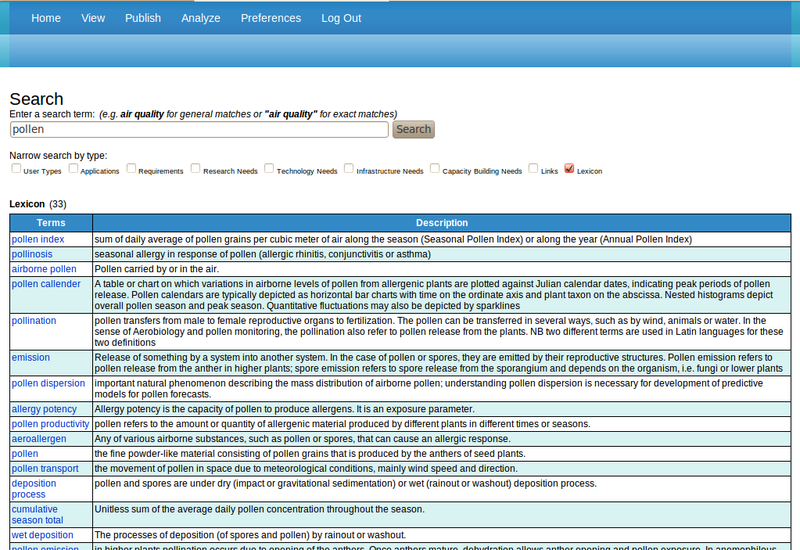Tick the Applications filter checkbox
This screenshot has height=550, width=800.
tap(74, 169)
